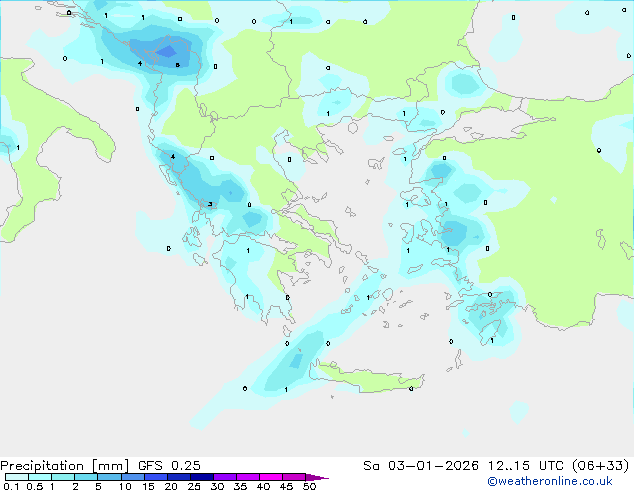Click the arrow-shaped above-50 mm legend end
The image size is (634, 490).
(x=317, y=477)
